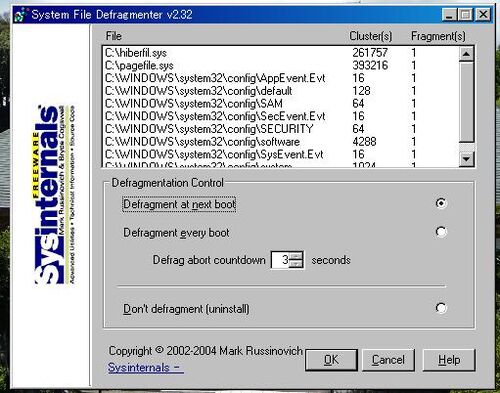Select the config\SAM file entry

[x=280, y=104]
